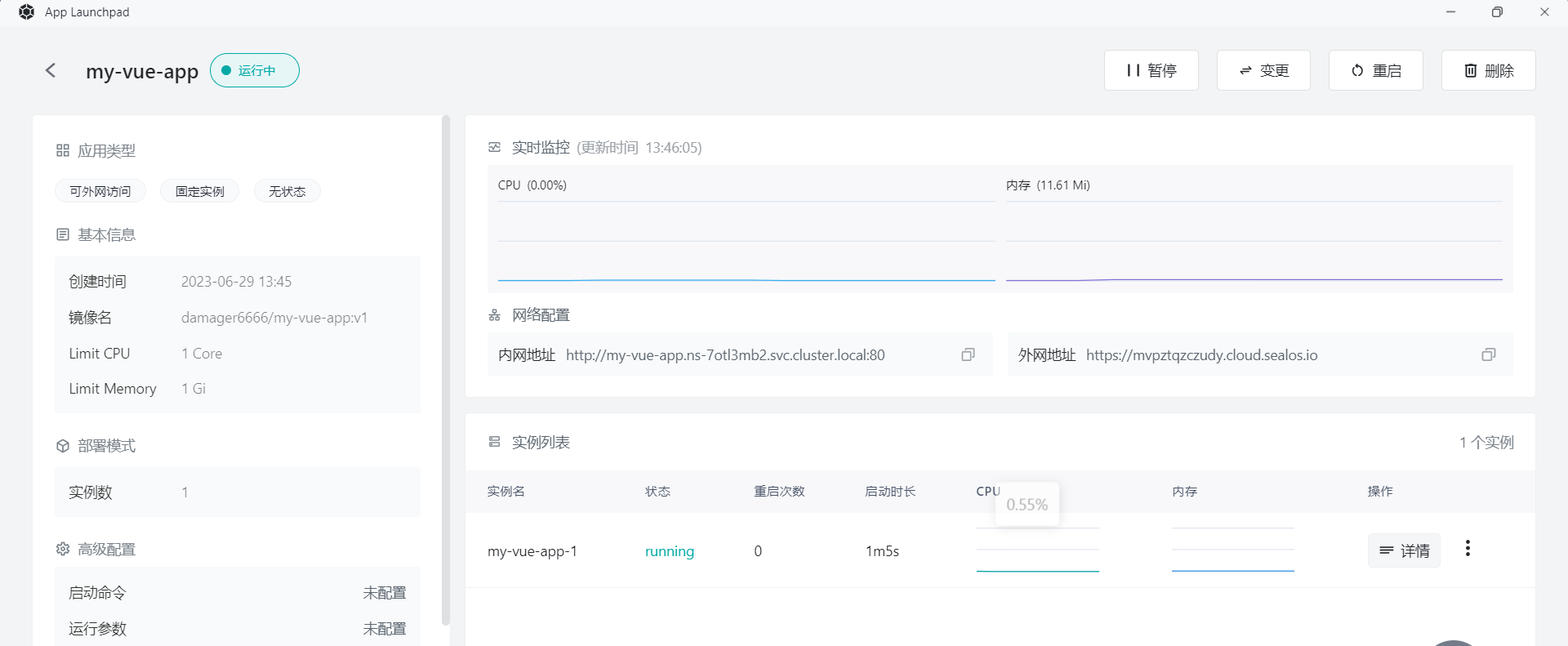This screenshot has width=1568, height=646.
Task: Open the three-dot menu for my-vue-app-1
Action: click(1468, 549)
